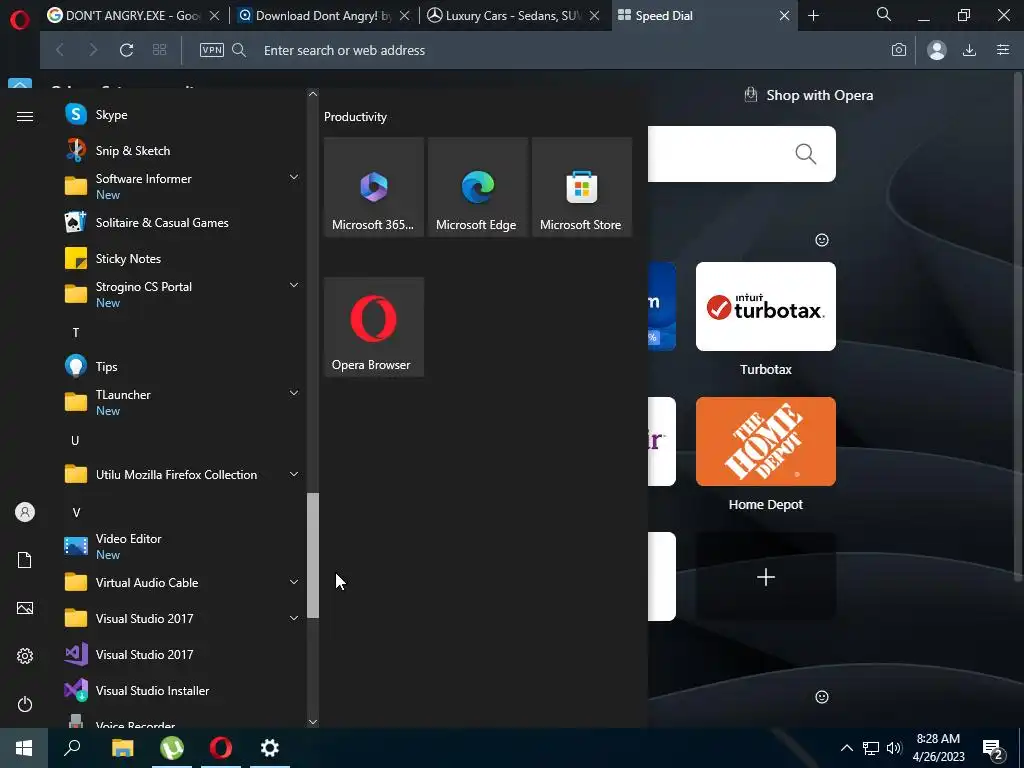The width and height of the screenshot is (1024, 768).
Task: Click the speed dial search magnifier button
Action: pyautogui.click(x=805, y=154)
